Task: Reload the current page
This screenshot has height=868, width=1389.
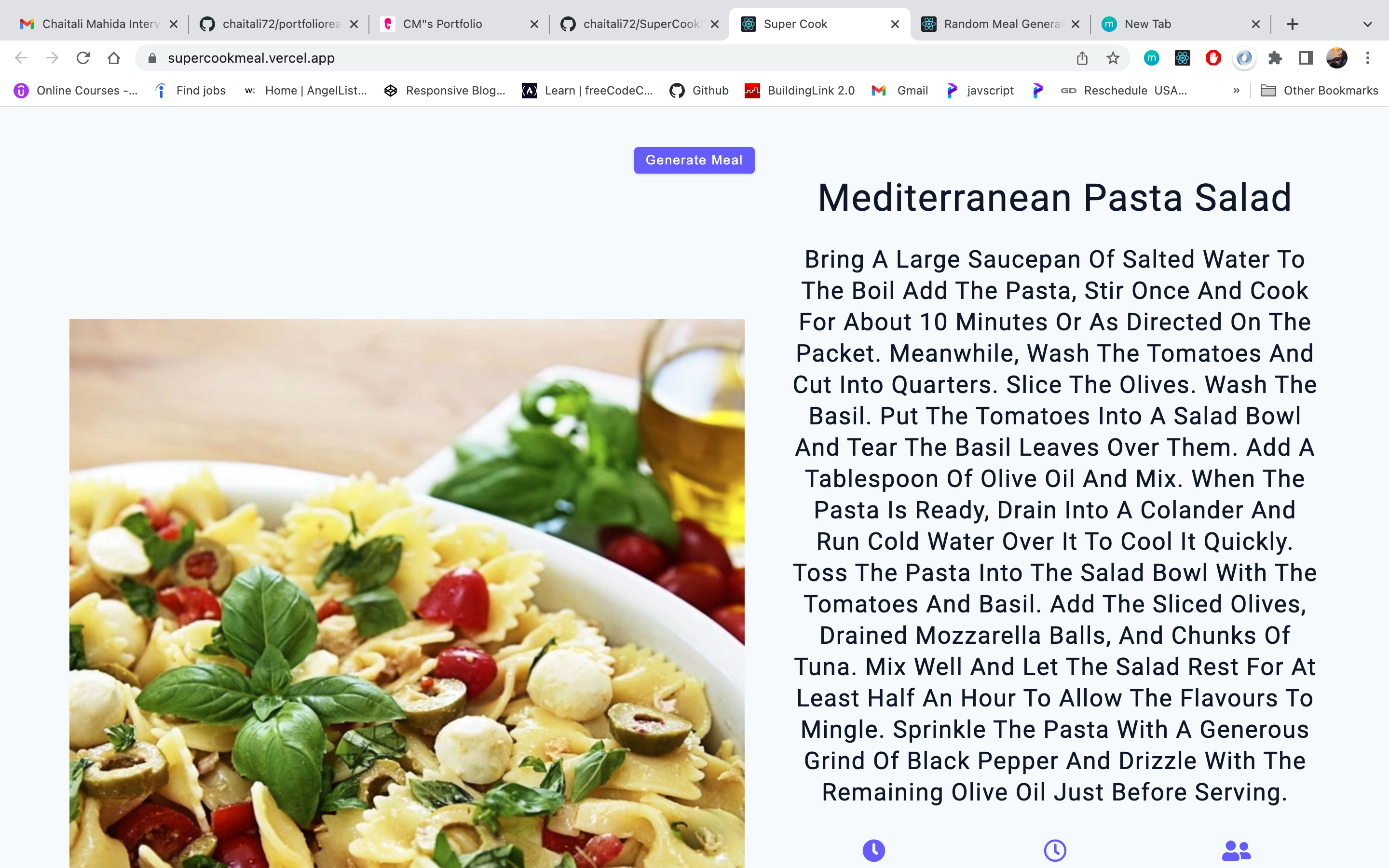Action: 83,58
